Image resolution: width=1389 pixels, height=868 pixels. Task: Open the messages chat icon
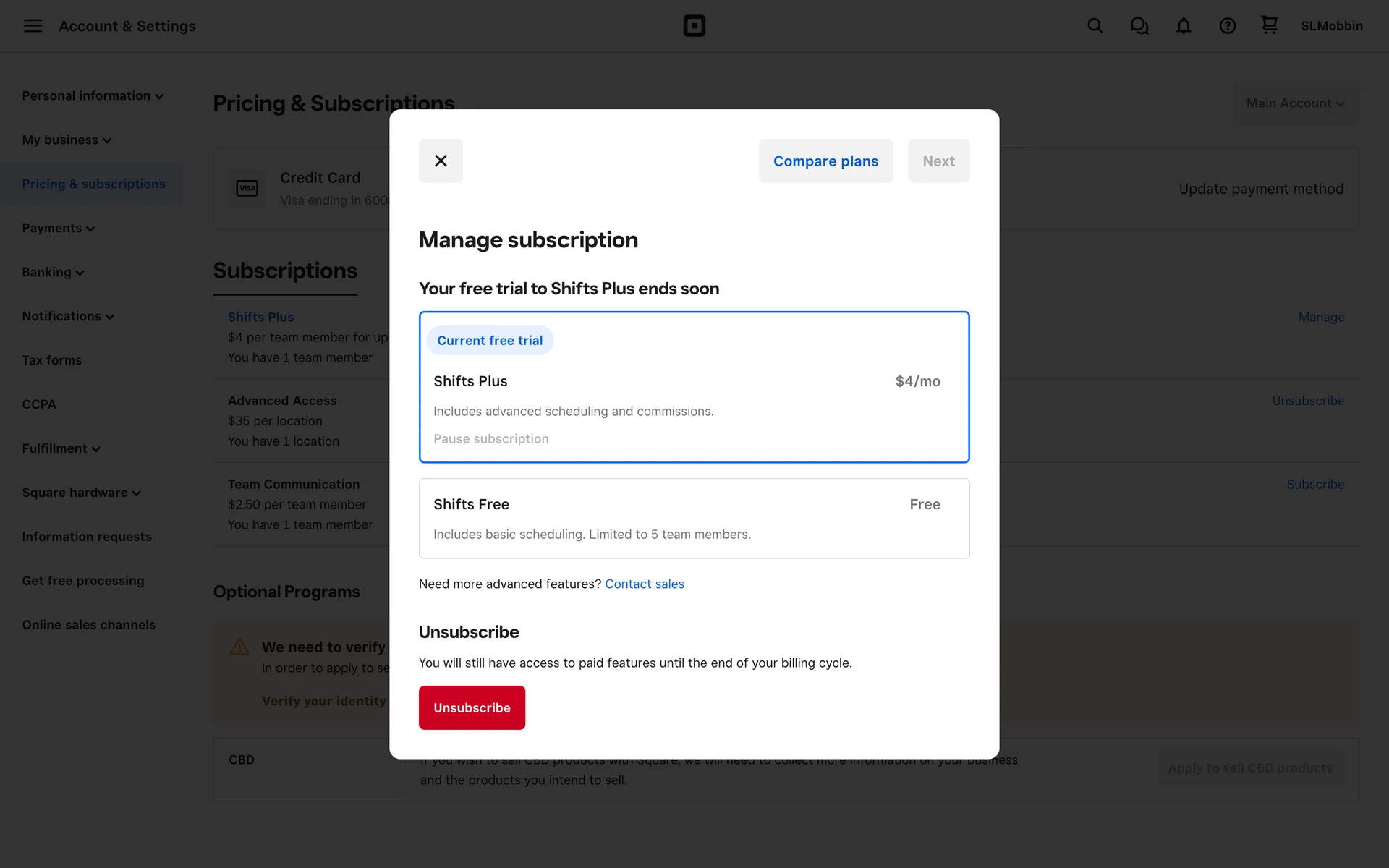(1139, 26)
